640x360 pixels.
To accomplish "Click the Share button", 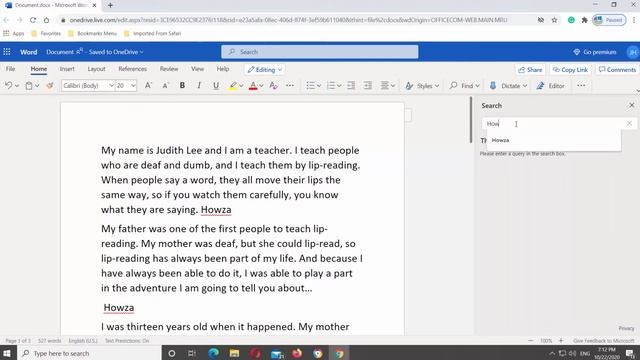I will click(530, 70).
